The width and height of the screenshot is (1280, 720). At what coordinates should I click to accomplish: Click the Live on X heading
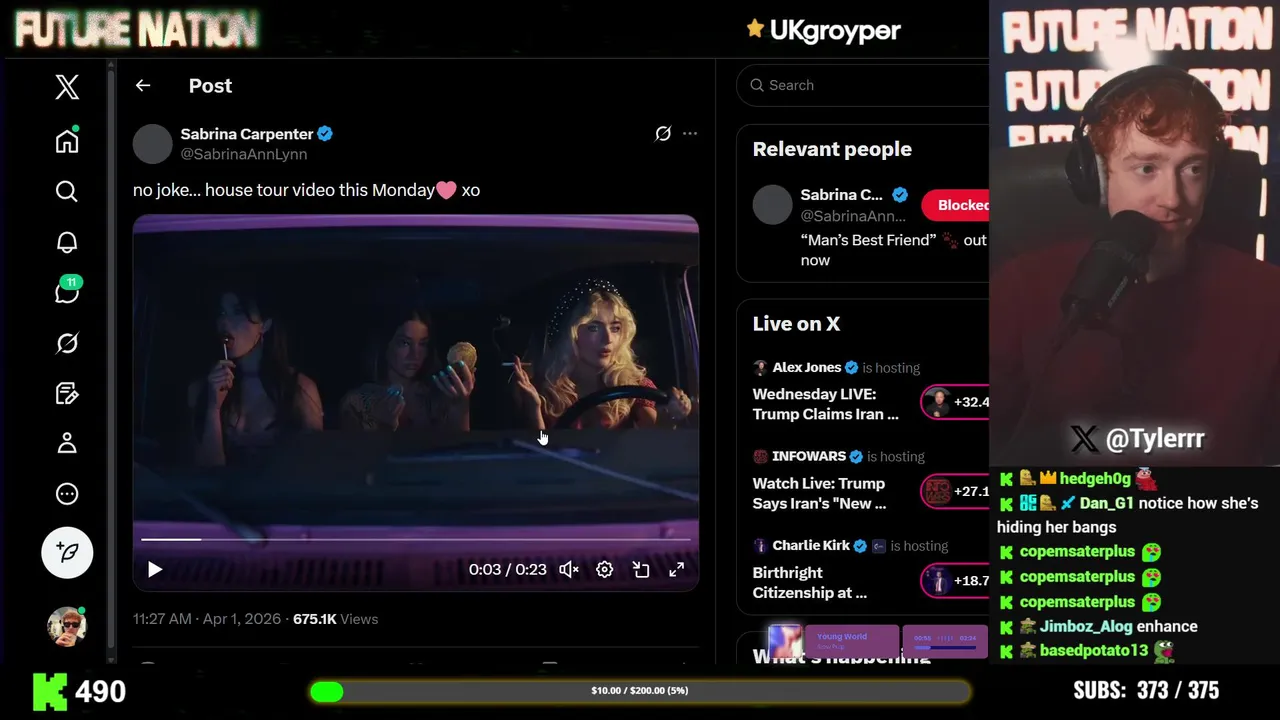tap(796, 324)
